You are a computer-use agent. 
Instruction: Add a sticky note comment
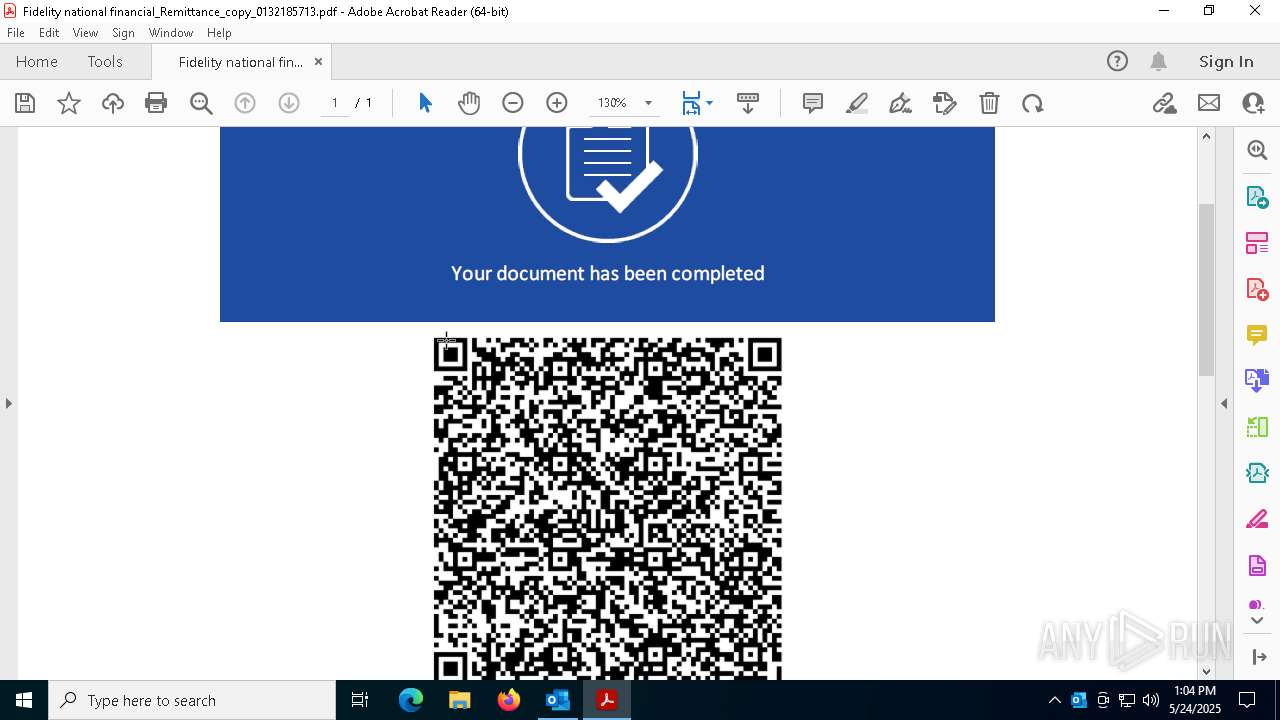[x=813, y=103]
